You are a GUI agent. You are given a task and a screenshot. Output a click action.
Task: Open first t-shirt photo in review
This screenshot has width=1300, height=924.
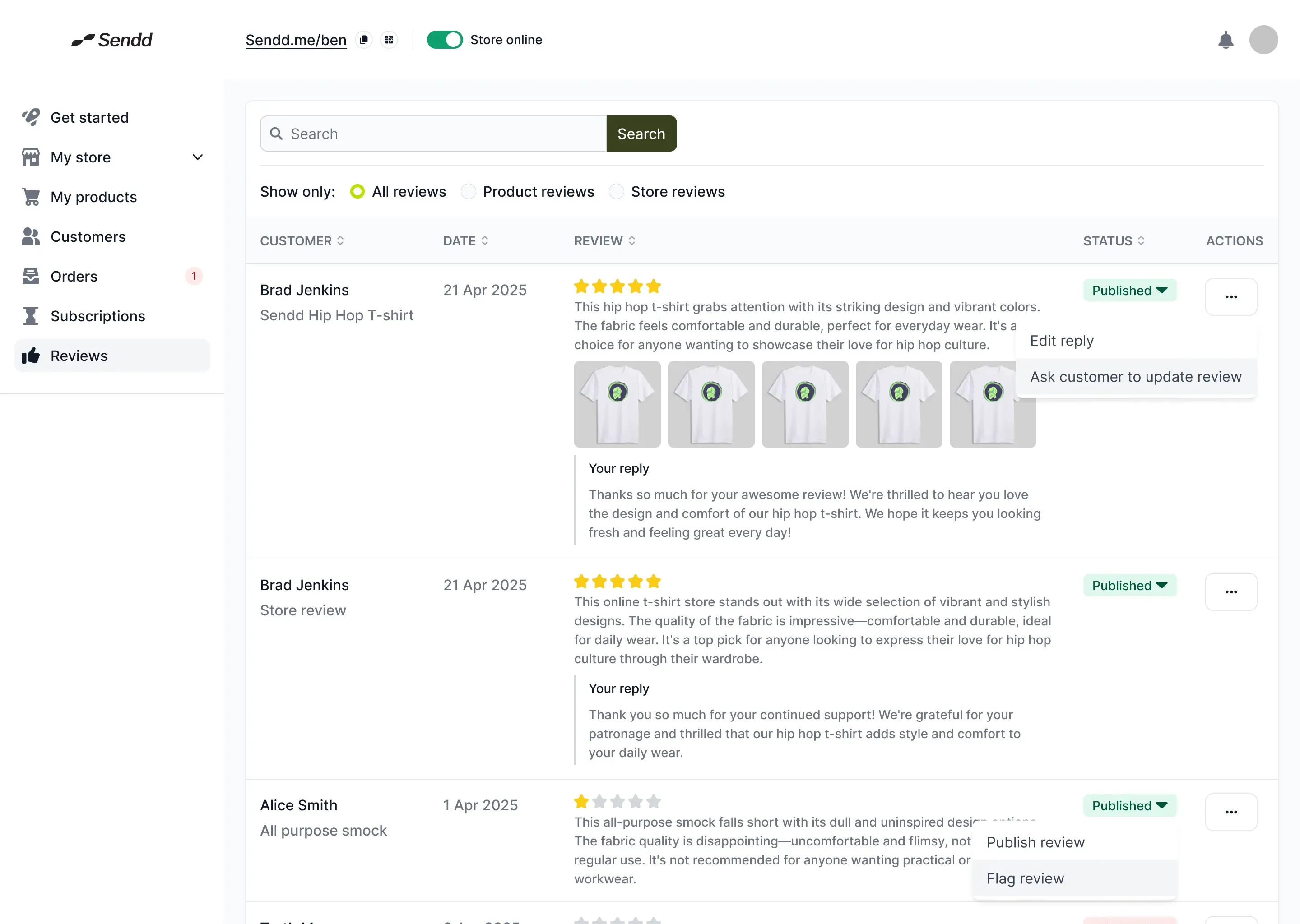[x=617, y=404]
